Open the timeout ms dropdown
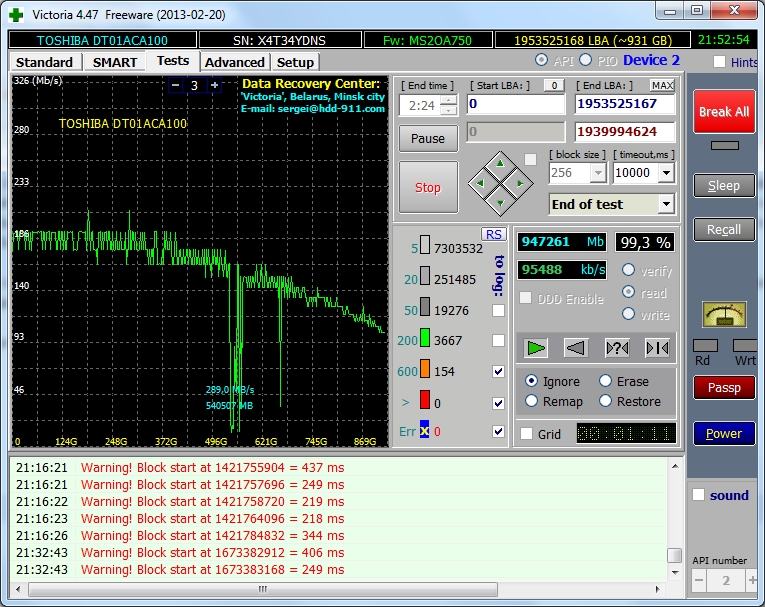This screenshot has height=607, width=765. [667, 173]
